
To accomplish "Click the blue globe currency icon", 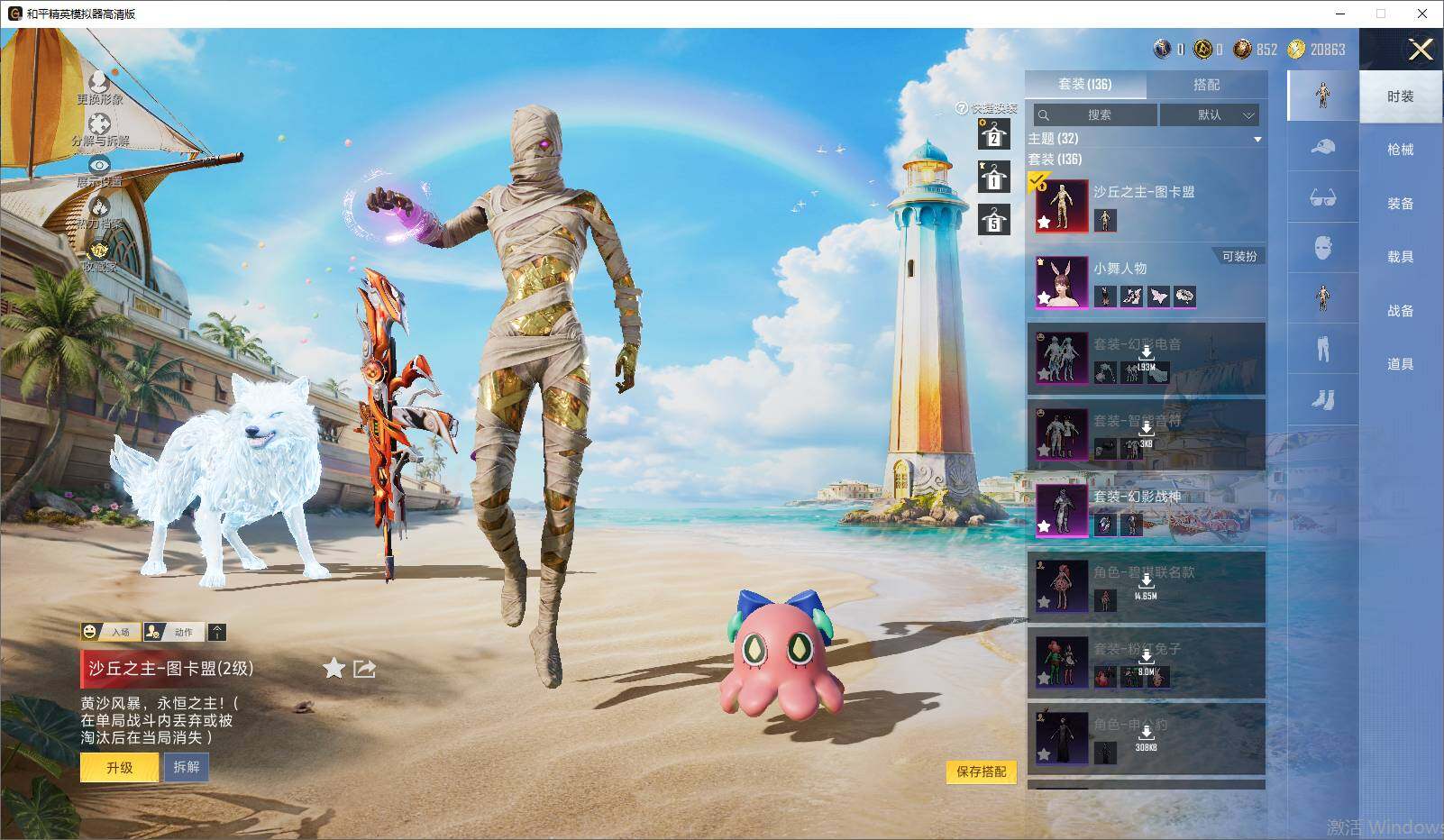I will pyautogui.click(x=1162, y=50).
